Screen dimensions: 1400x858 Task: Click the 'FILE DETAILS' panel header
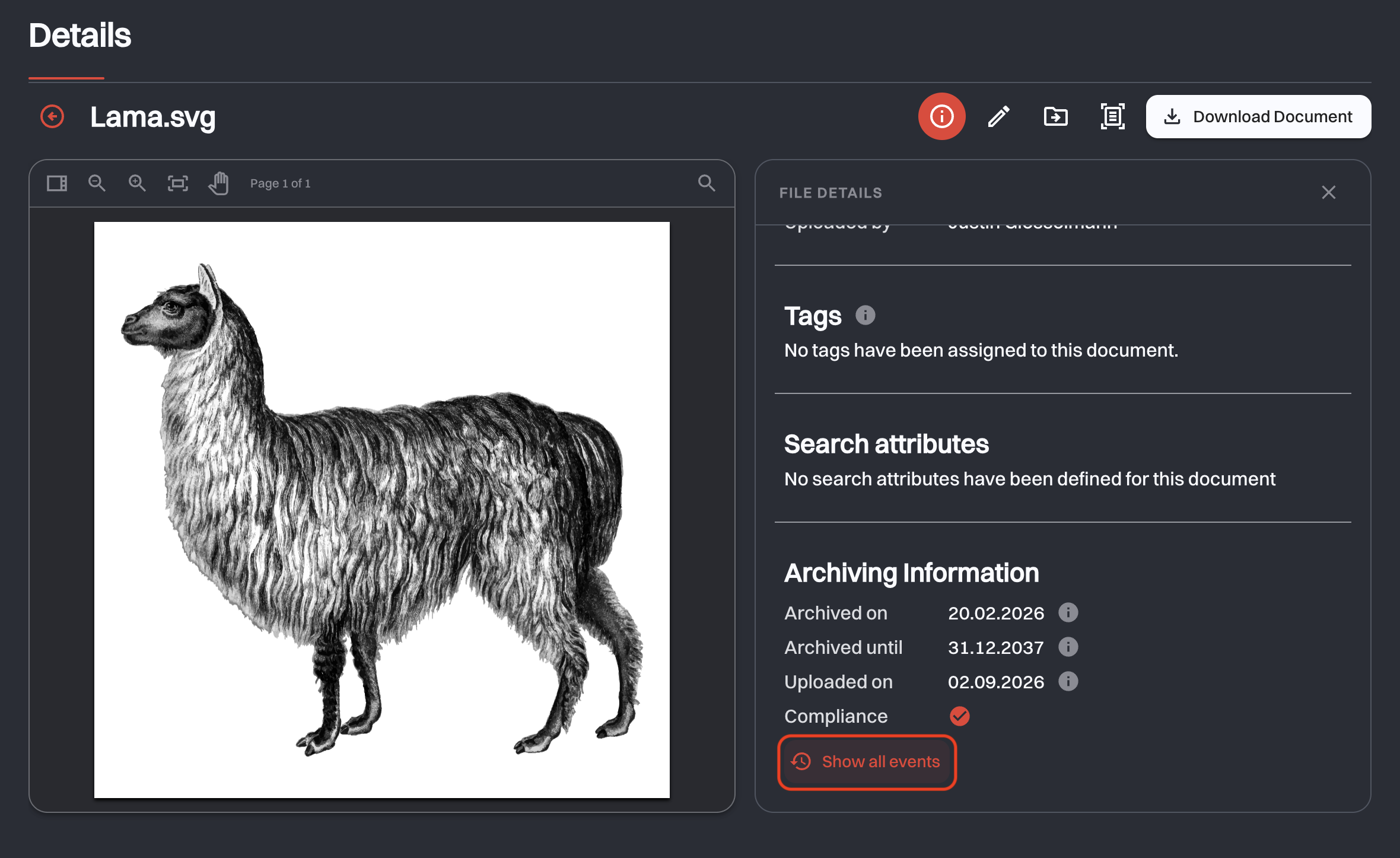[x=831, y=193]
